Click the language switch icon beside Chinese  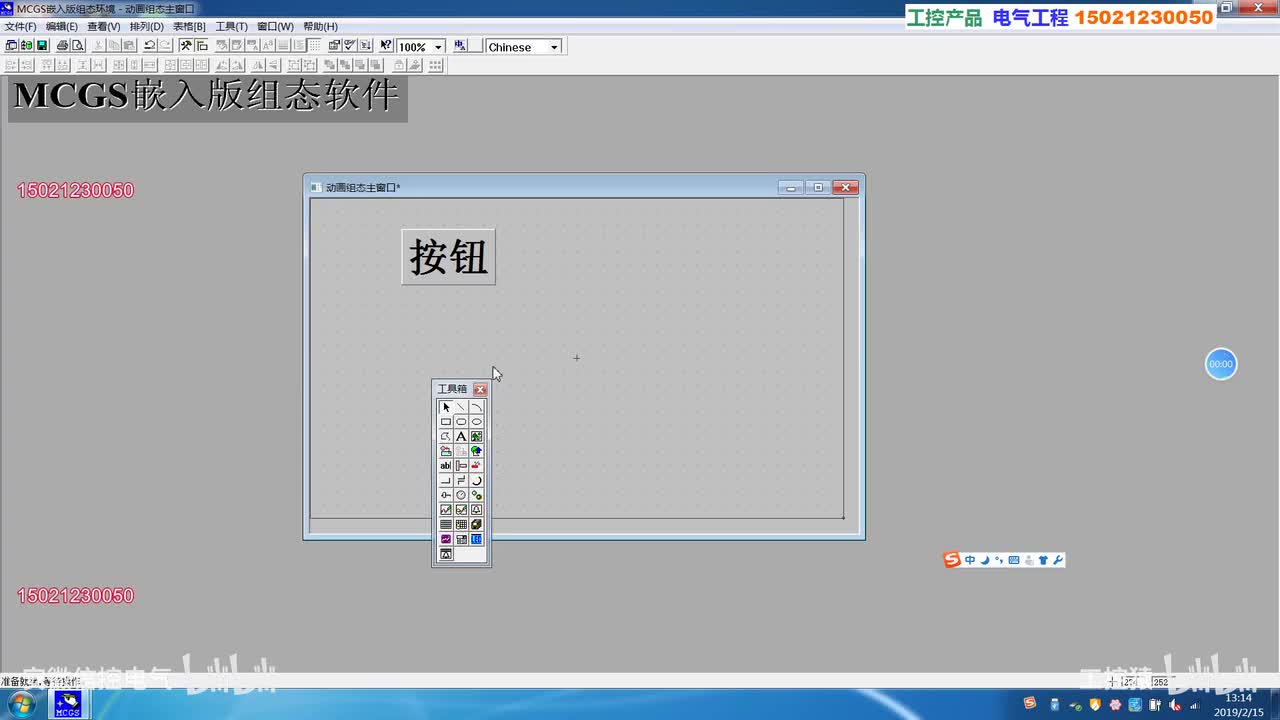tap(460, 46)
